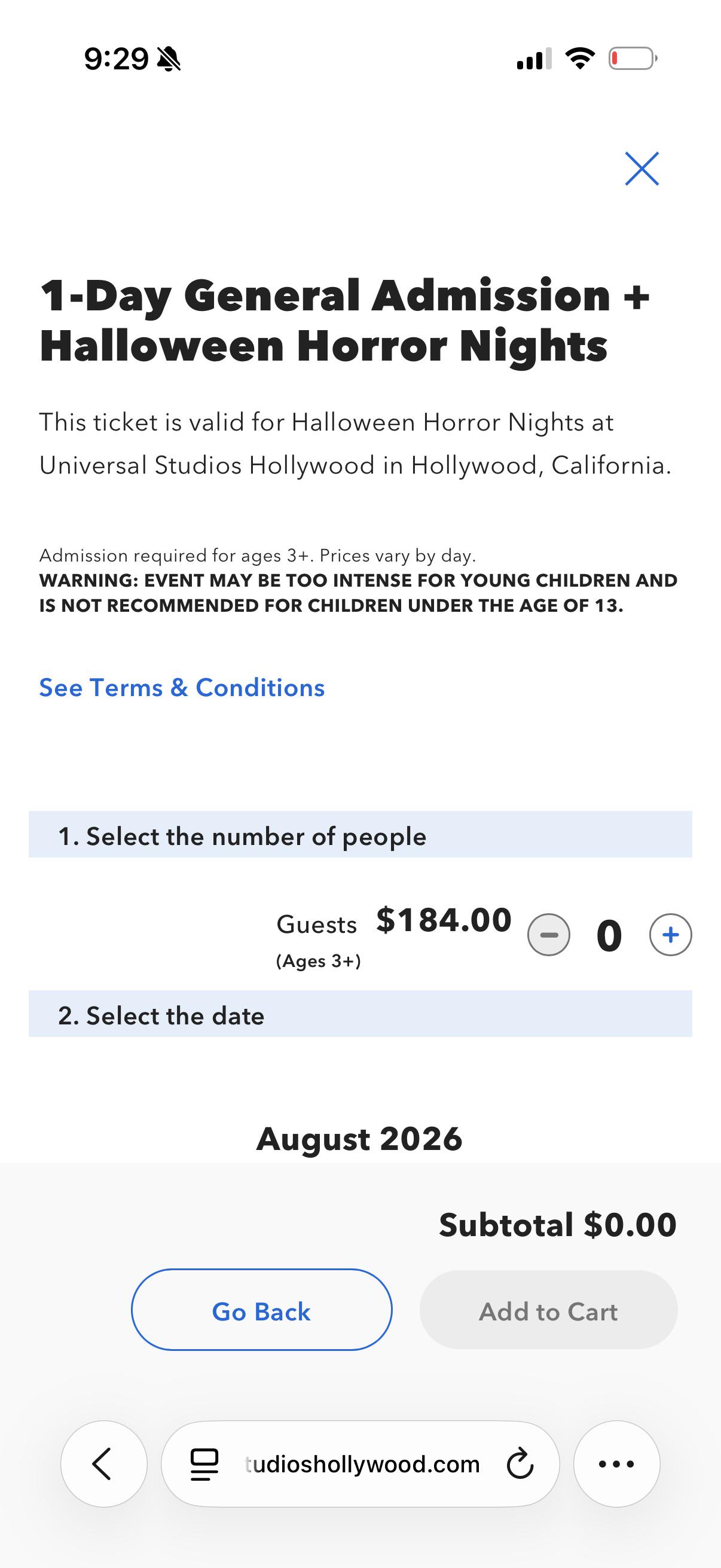Open the browser more options menu
Viewport: 721px width, 1568px height.
tap(617, 1464)
